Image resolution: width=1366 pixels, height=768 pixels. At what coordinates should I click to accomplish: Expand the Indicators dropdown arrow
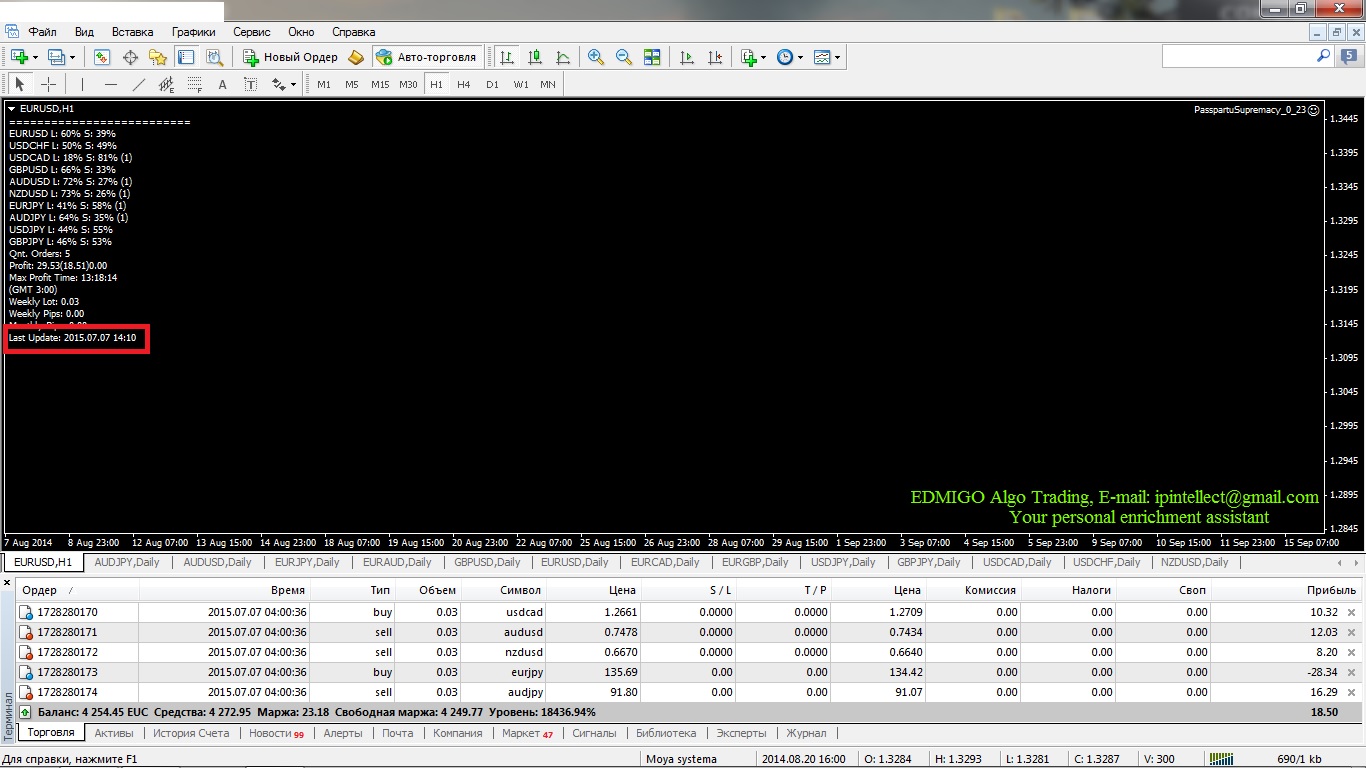[x=764, y=57]
